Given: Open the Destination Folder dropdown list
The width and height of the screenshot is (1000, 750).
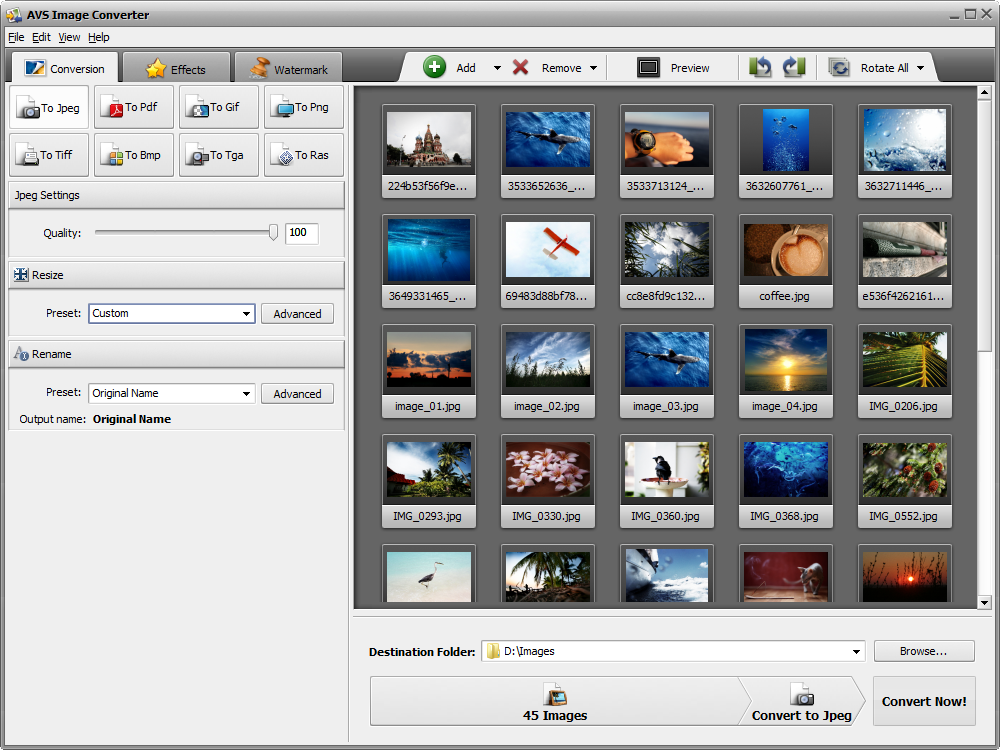Looking at the screenshot, I should (x=856, y=652).
